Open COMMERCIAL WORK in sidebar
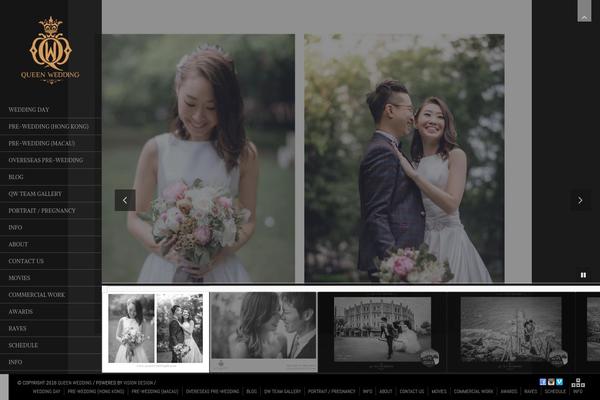Viewport: 600px width, 400px height. pos(37,295)
